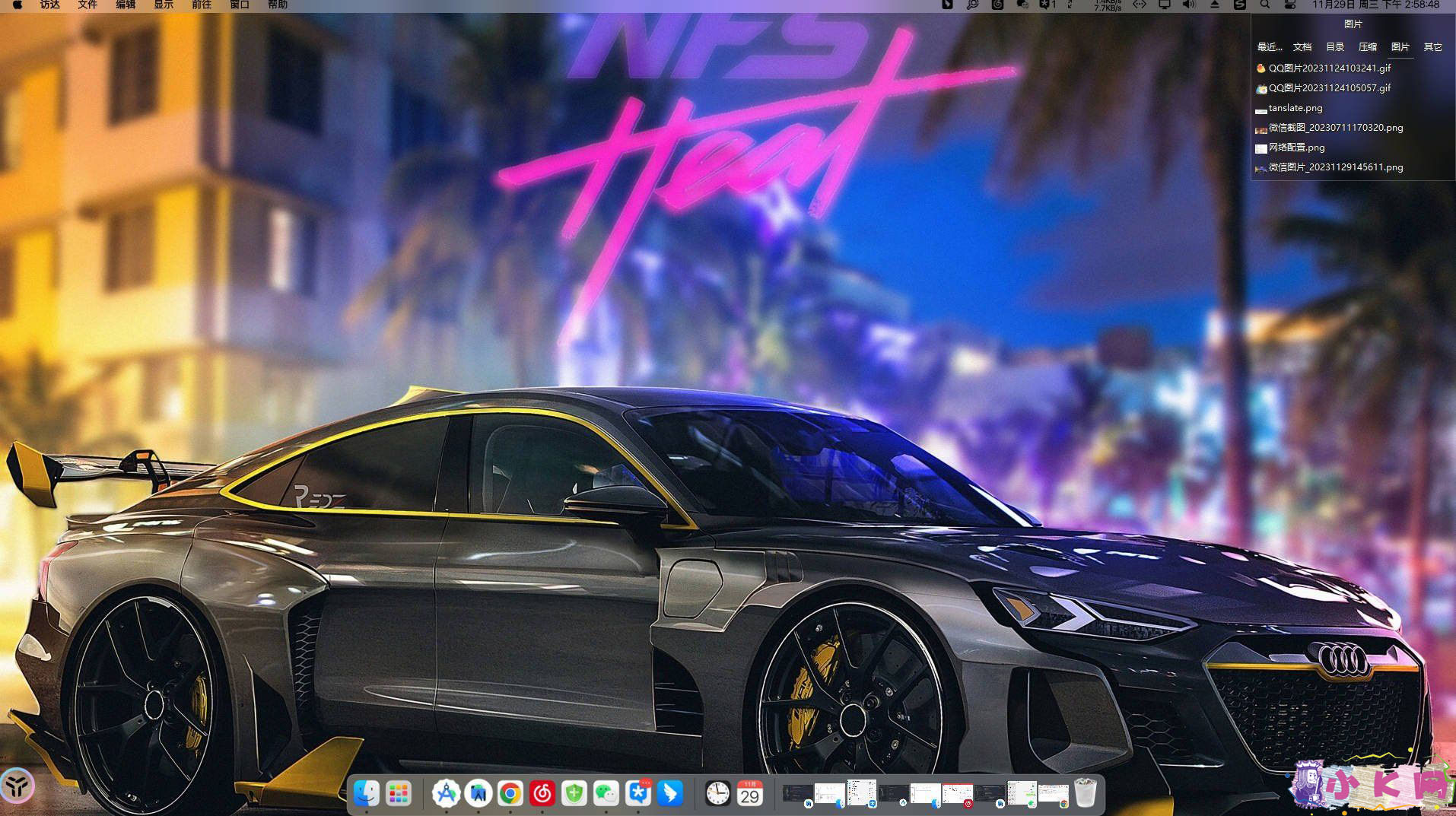The height and width of the screenshot is (816, 1456).
Task: Open the volume control in menu bar
Action: point(1189,5)
